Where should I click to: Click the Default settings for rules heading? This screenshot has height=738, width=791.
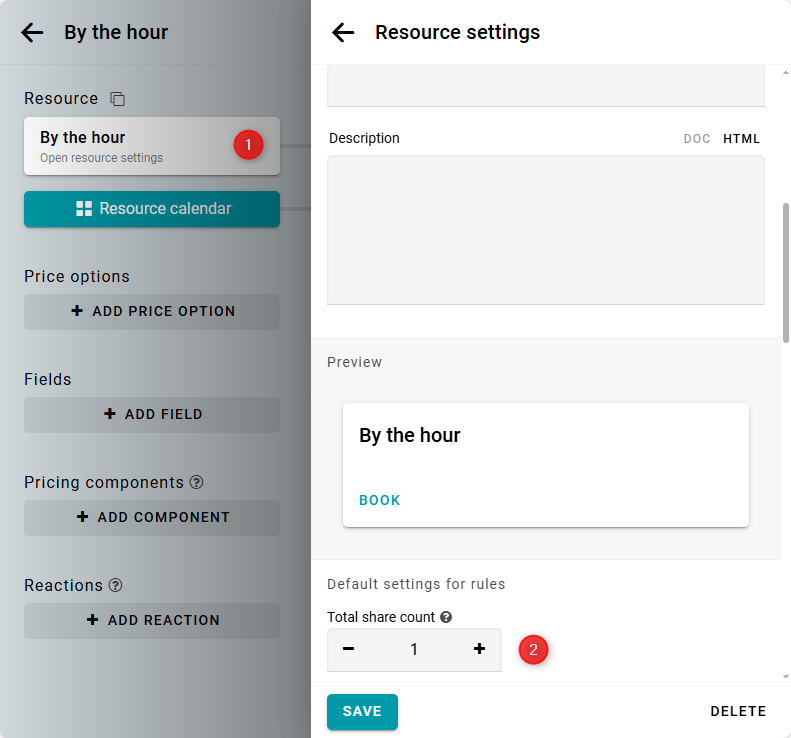click(x=416, y=584)
